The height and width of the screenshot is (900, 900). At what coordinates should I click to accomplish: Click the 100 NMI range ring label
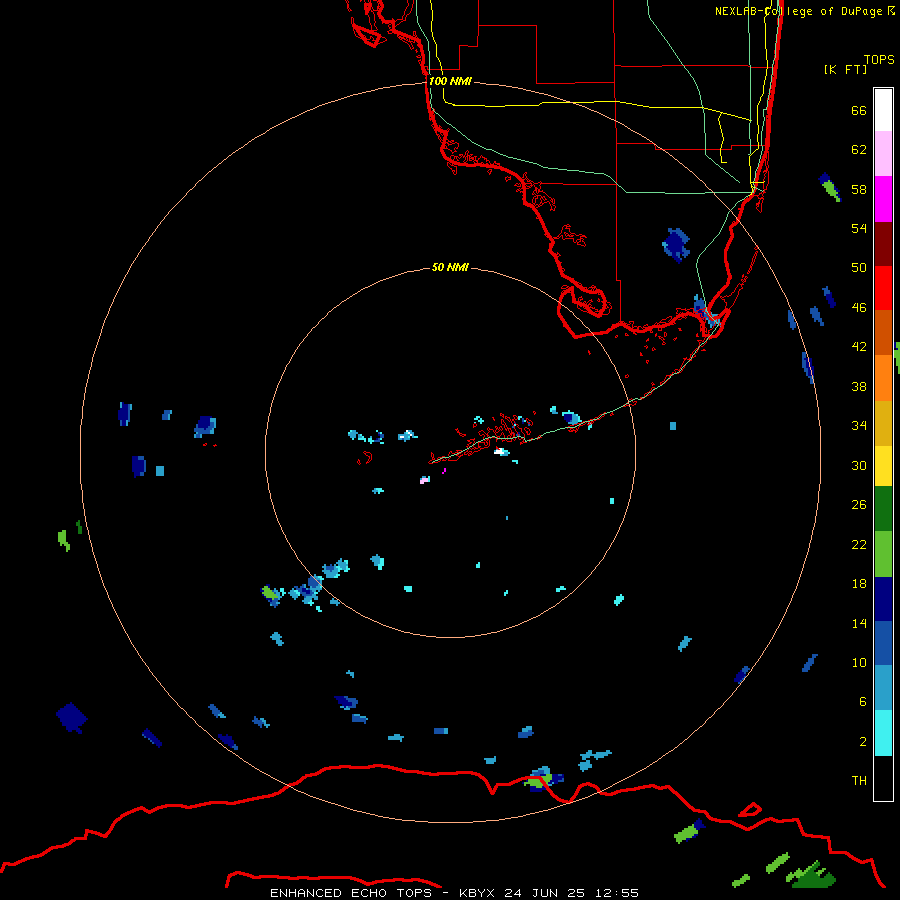click(x=450, y=81)
